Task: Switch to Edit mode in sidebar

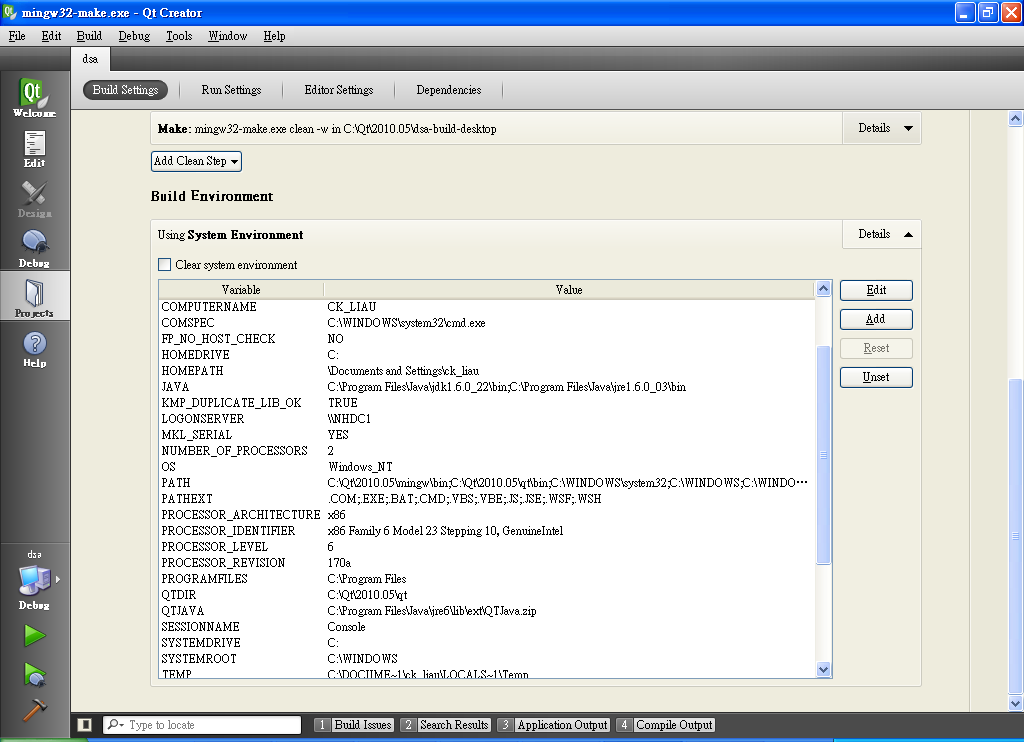Action: 35,149
